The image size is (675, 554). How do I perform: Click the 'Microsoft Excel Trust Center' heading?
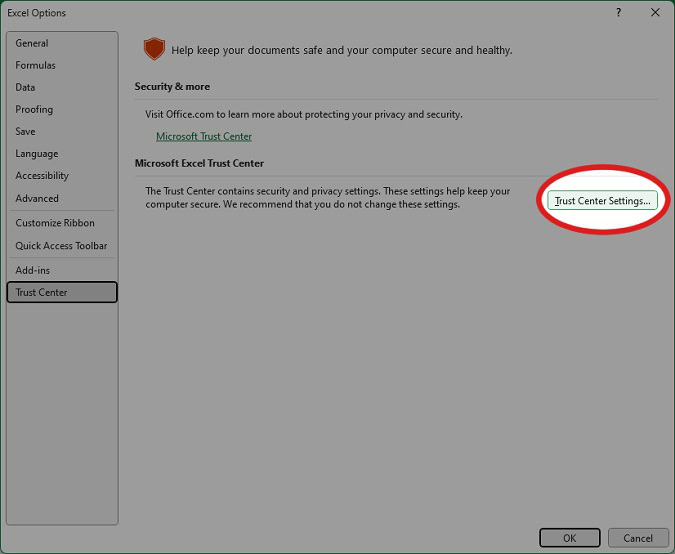point(199,163)
